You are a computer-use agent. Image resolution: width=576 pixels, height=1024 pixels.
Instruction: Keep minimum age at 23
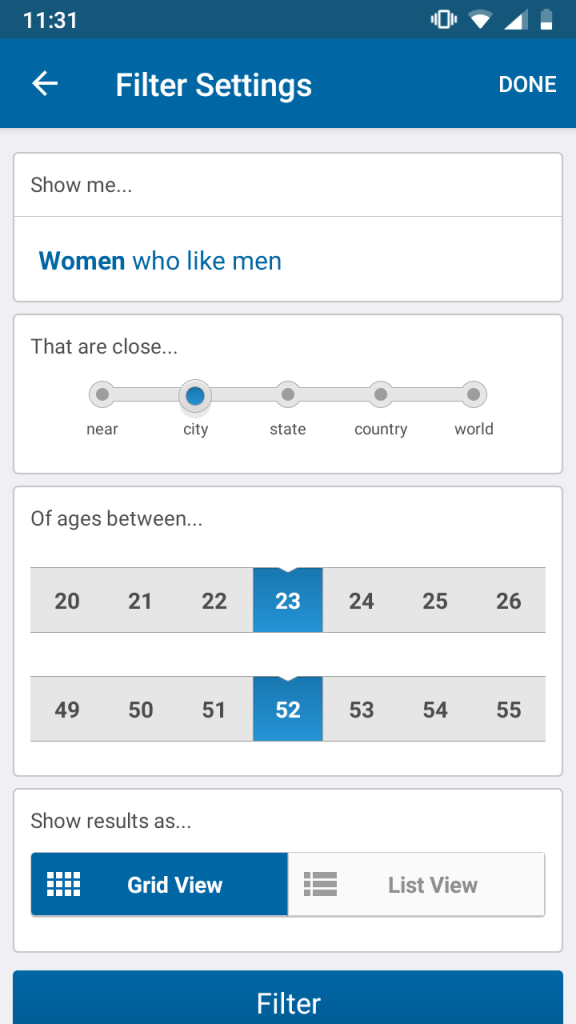288,600
